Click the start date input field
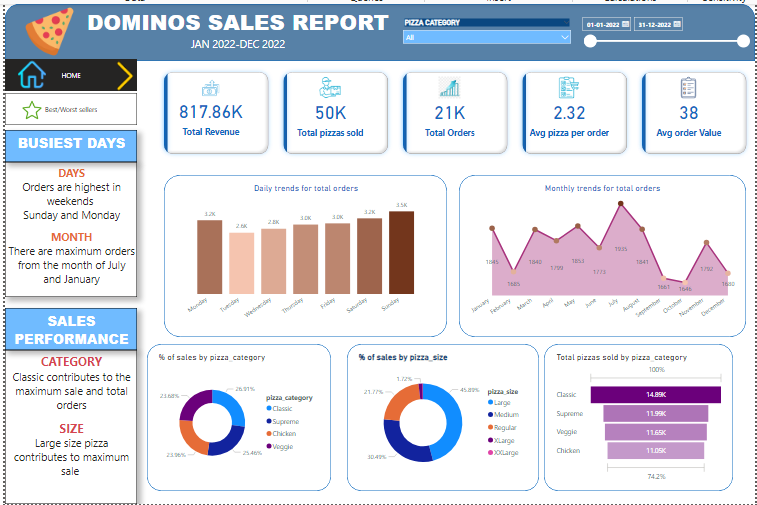757x505 pixels. 602,23
